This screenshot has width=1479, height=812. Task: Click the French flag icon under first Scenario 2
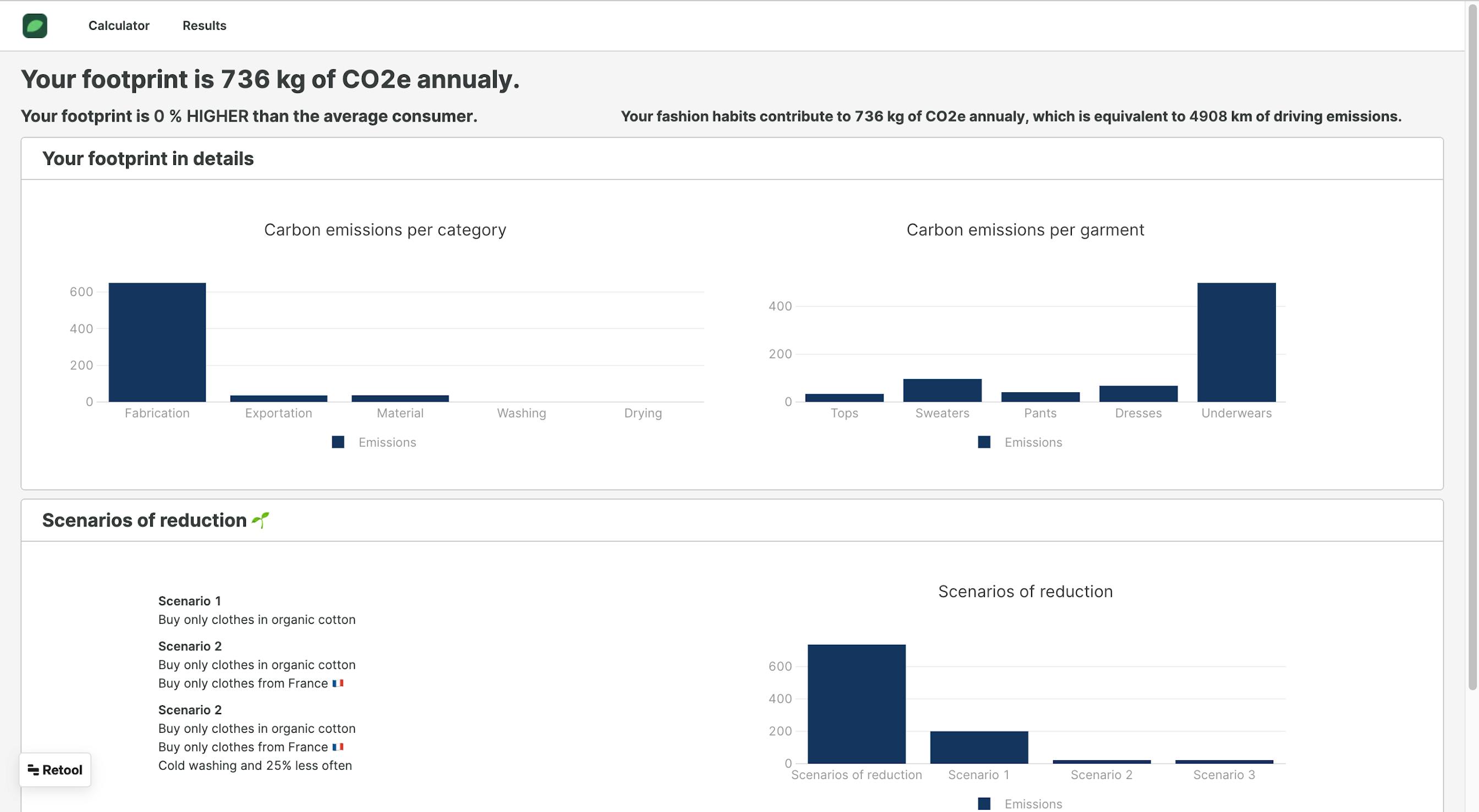pos(338,683)
